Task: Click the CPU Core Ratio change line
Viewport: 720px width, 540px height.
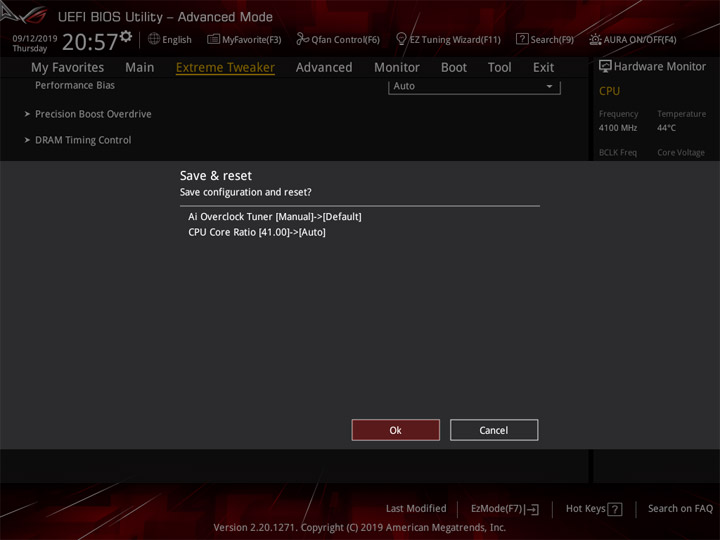Action: click(x=257, y=232)
